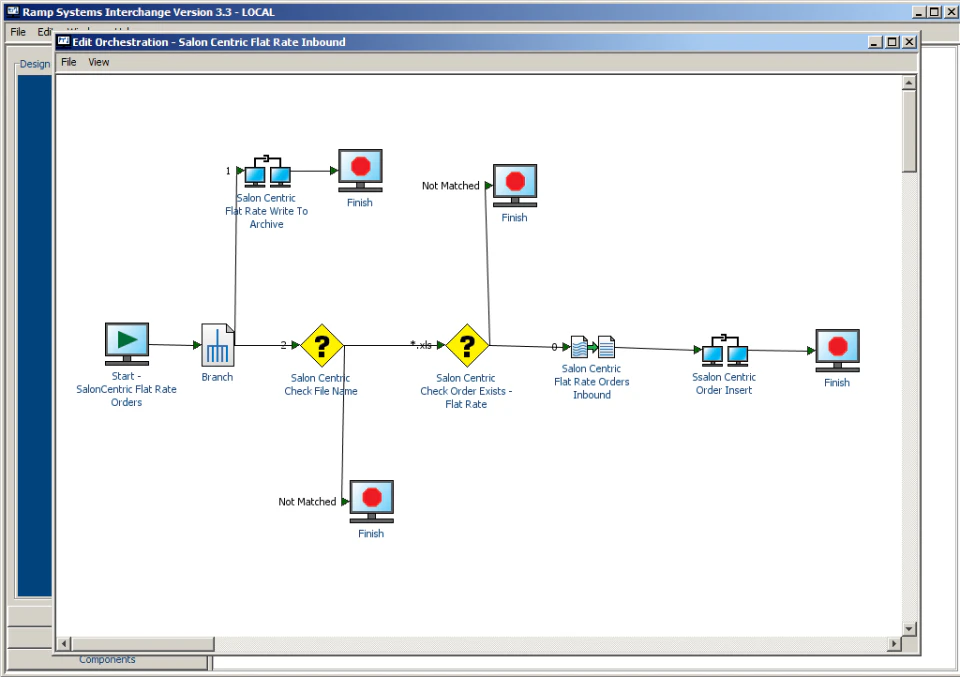Select the Start - SalonCentric Flat Rate Orders node

[x=126, y=343]
